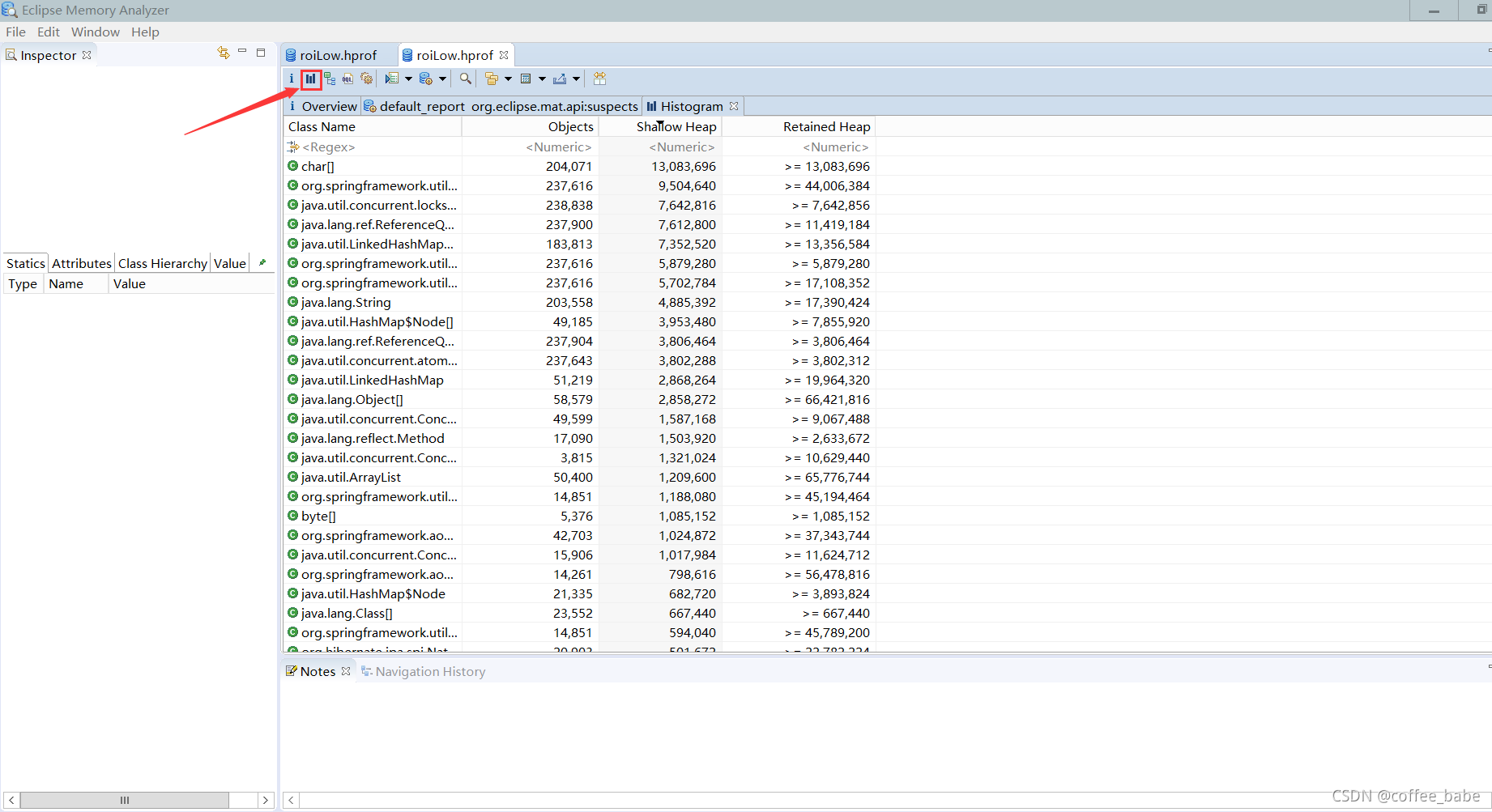
Task: Select the Class Hierarchy tab in Inspector
Action: [x=163, y=263]
